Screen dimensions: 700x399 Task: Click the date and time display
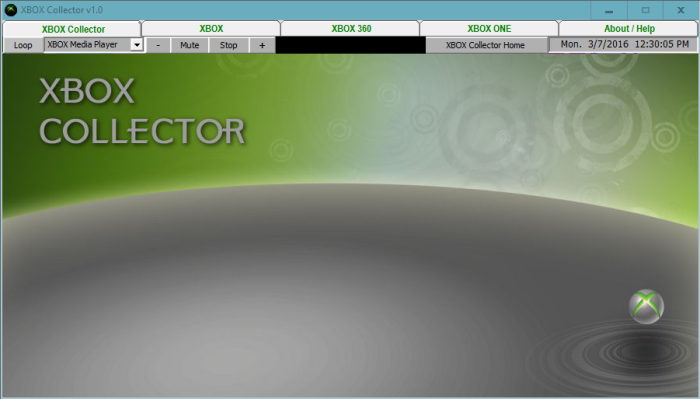pyautogui.click(x=625, y=44)
